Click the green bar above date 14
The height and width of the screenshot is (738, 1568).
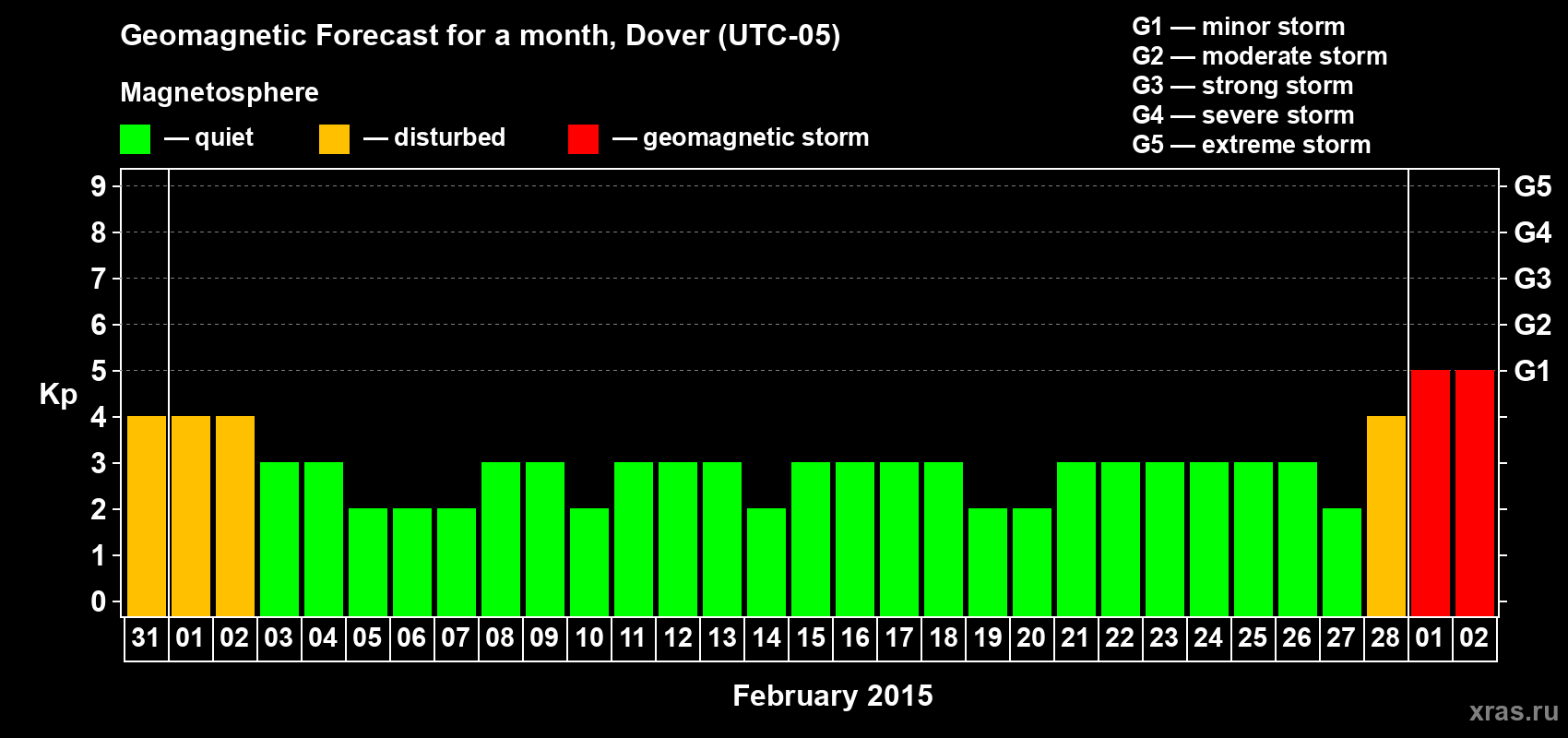pos(766,563)
